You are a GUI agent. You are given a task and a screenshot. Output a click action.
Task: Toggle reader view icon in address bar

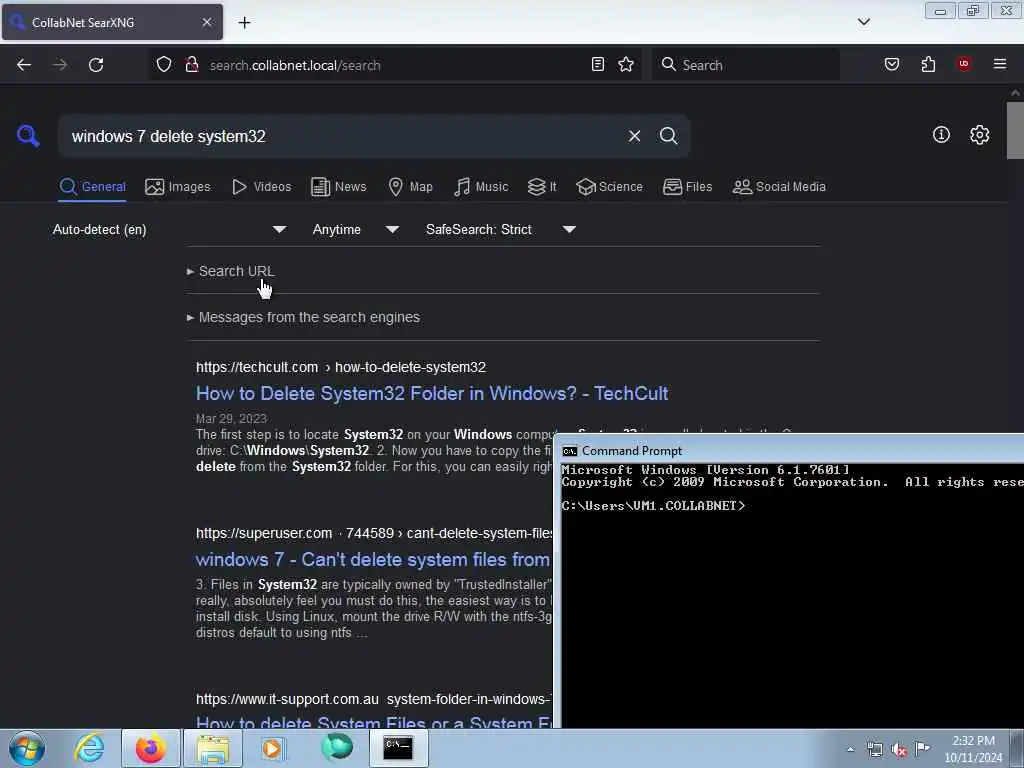[x=598, y=64]
